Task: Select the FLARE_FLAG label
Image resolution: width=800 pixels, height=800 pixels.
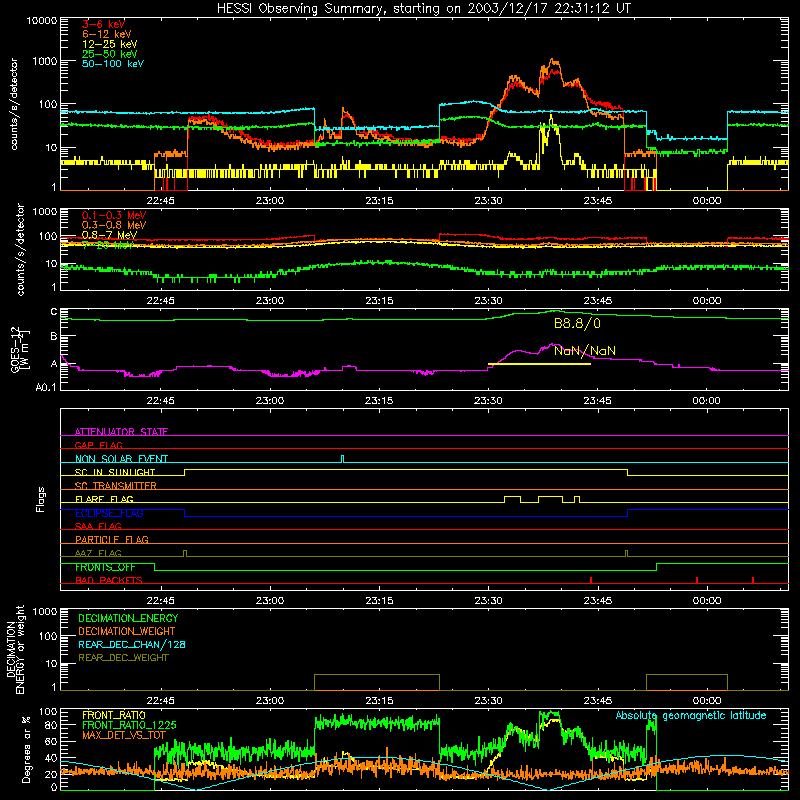Action: click(x=104, y=499)
